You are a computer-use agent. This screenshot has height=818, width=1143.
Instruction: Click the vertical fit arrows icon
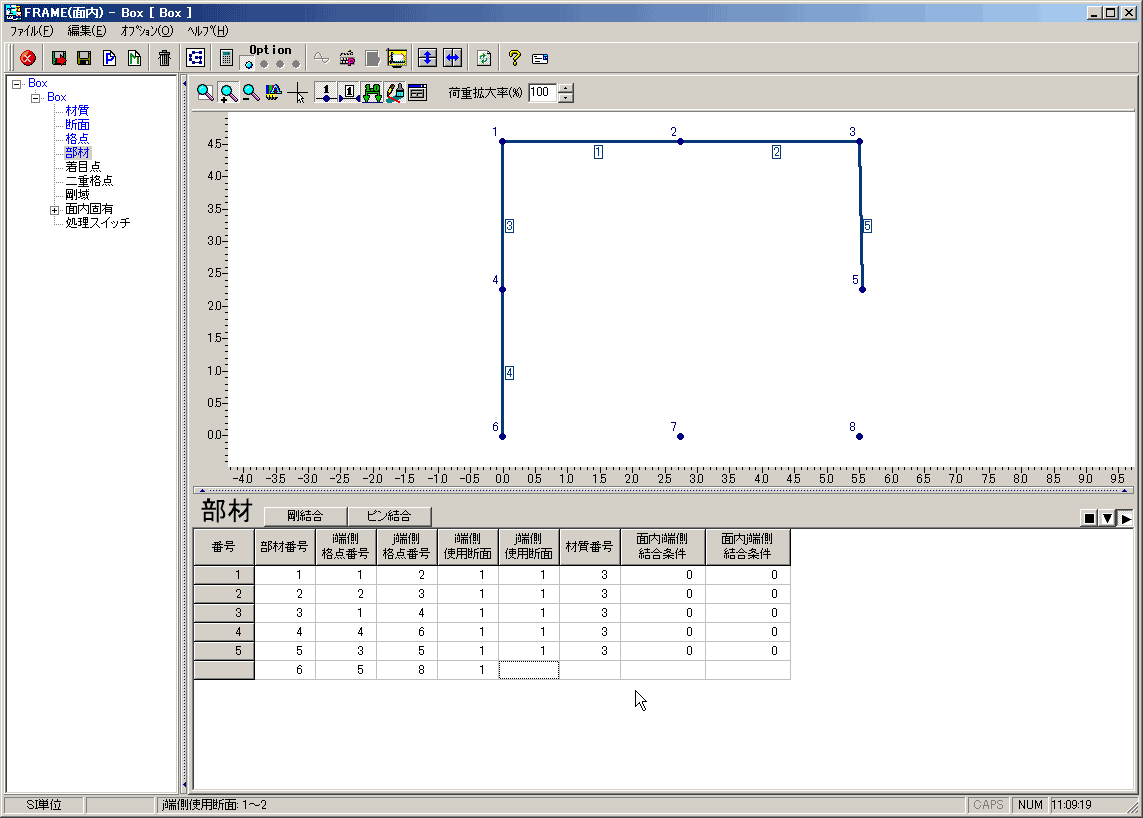coord(427,58)
